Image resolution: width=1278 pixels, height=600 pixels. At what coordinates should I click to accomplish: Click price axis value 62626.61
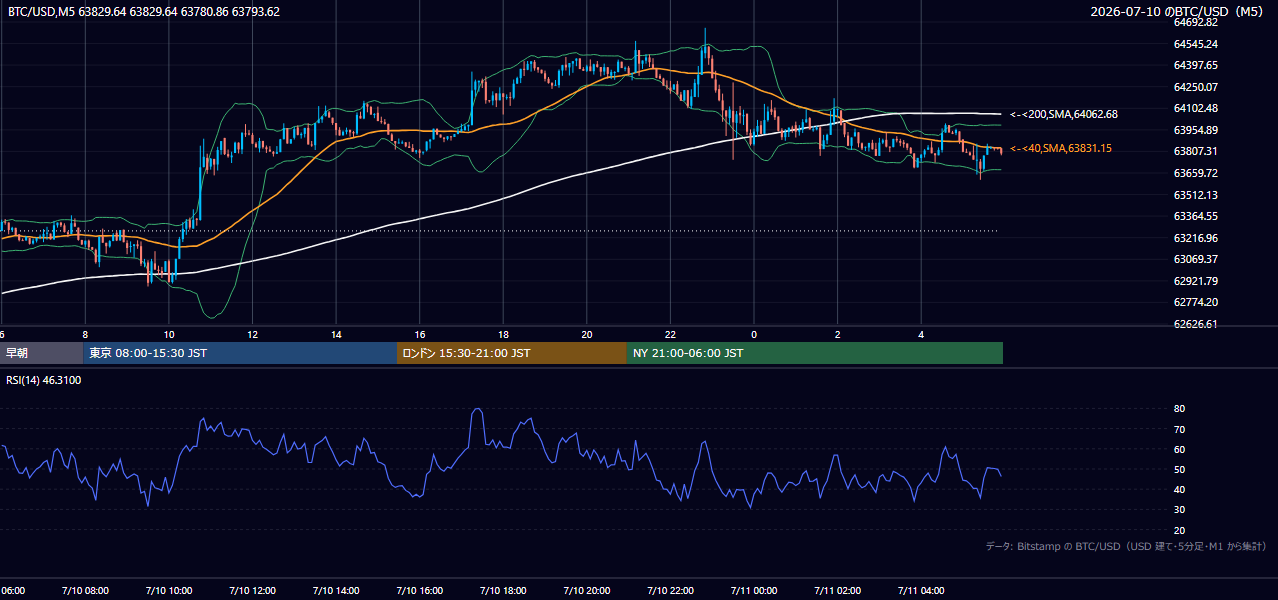tap(1195, 324)
